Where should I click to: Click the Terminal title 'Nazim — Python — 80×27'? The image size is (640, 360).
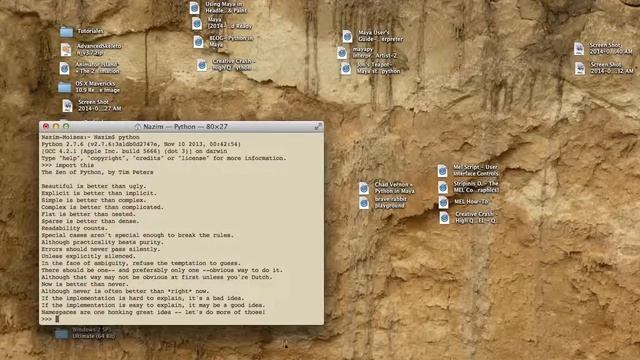pyautogui.click(x=185, y=127)
